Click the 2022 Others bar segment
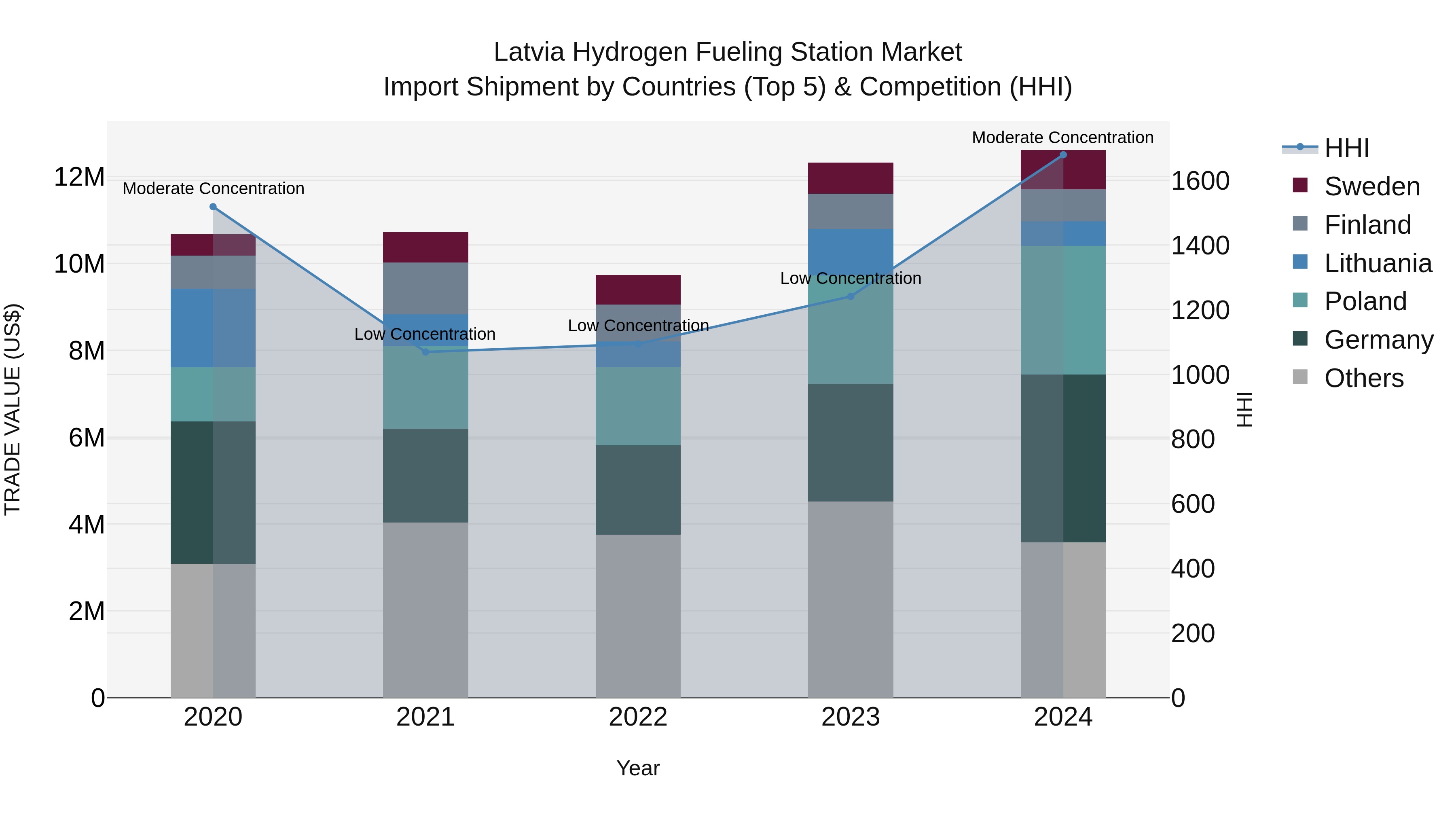 point(638,616)
